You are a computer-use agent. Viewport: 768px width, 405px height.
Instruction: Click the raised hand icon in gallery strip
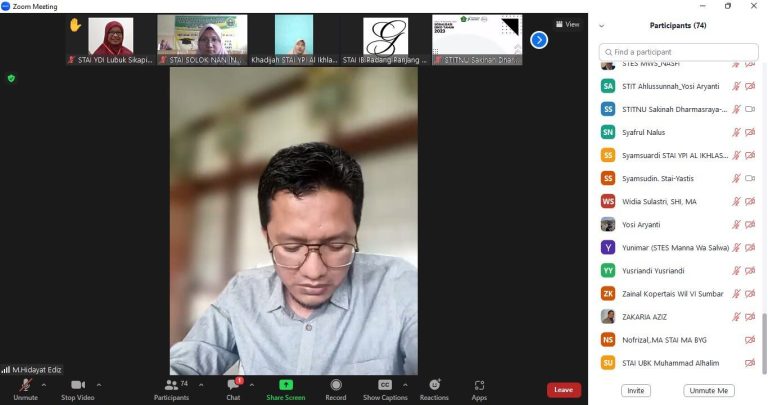(75, 24)
